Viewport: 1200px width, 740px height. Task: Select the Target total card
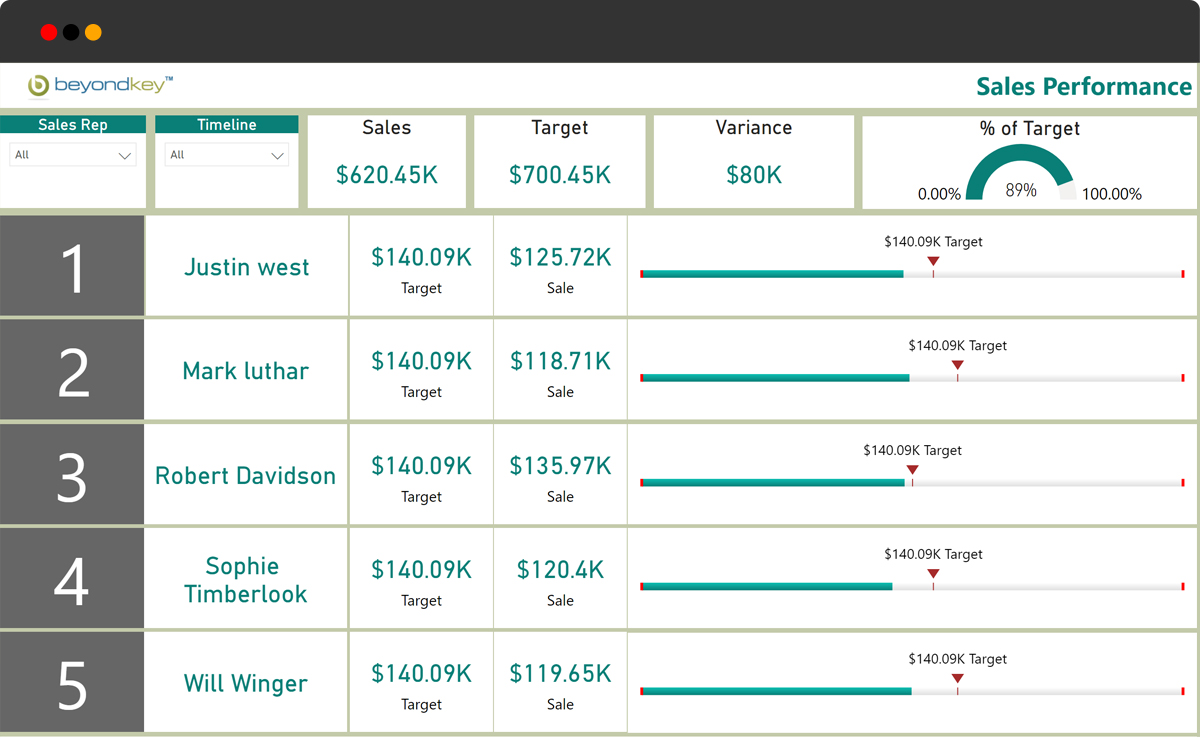click(560, 162)
